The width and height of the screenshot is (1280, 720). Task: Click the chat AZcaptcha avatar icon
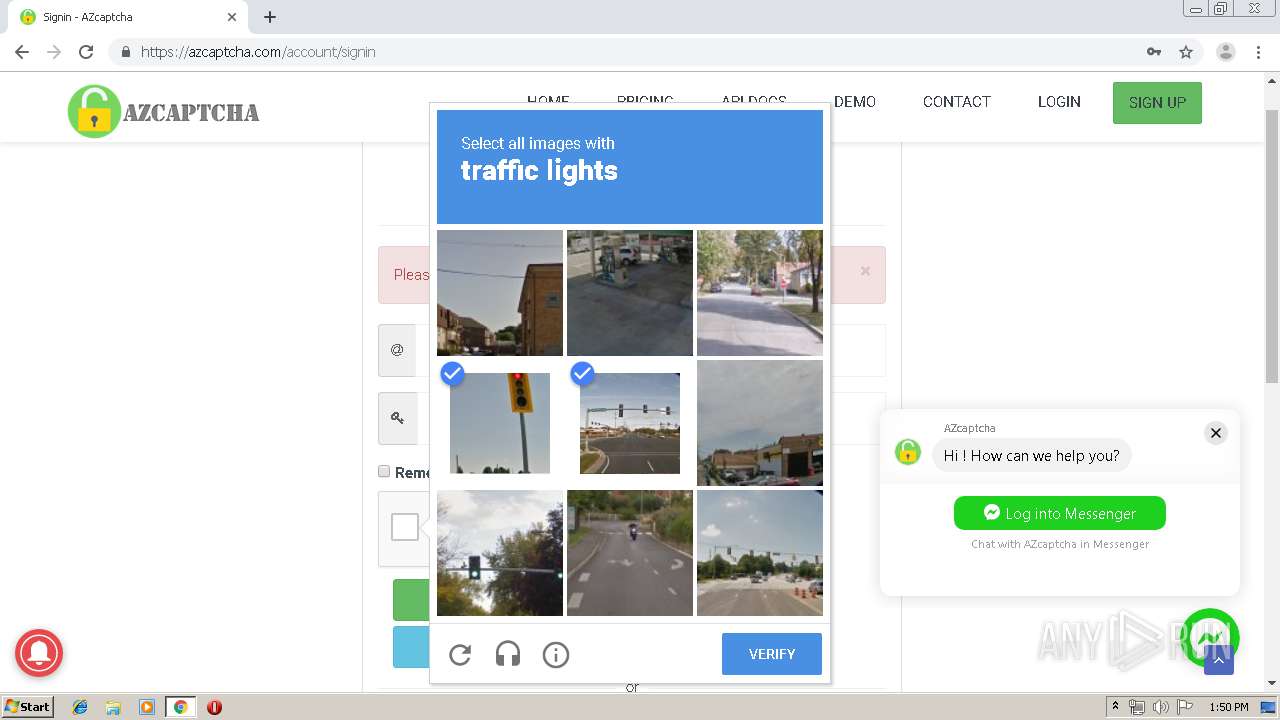(908, 452)
